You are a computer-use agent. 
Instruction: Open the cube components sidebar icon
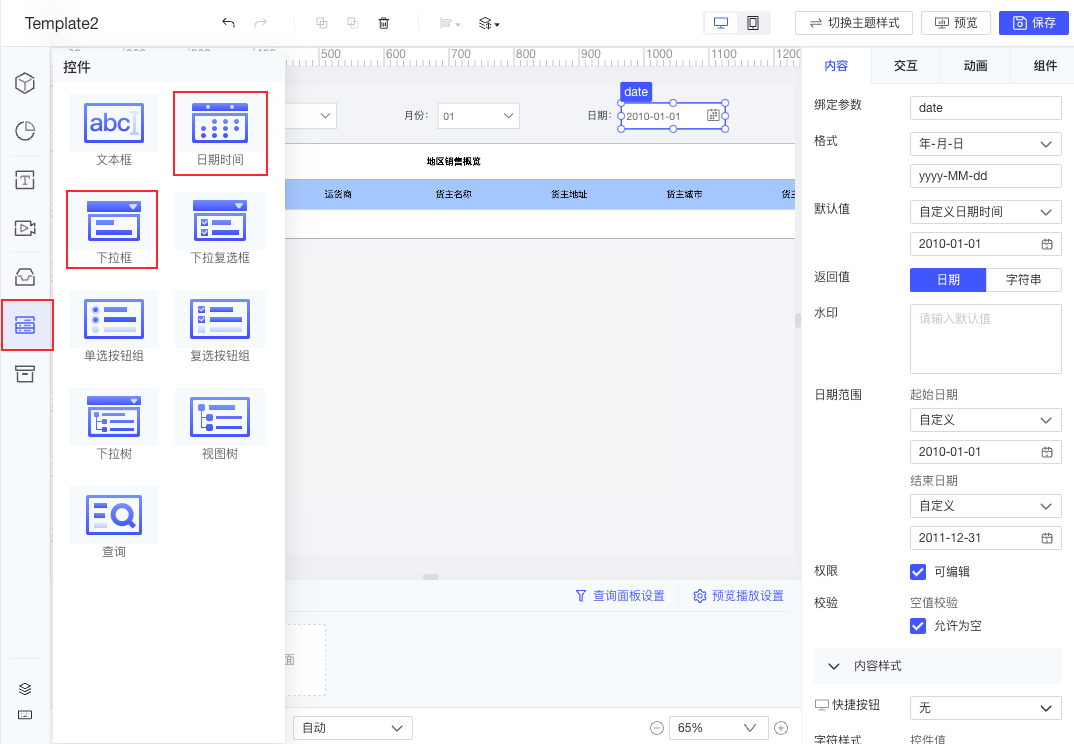(x=25, y=83)
